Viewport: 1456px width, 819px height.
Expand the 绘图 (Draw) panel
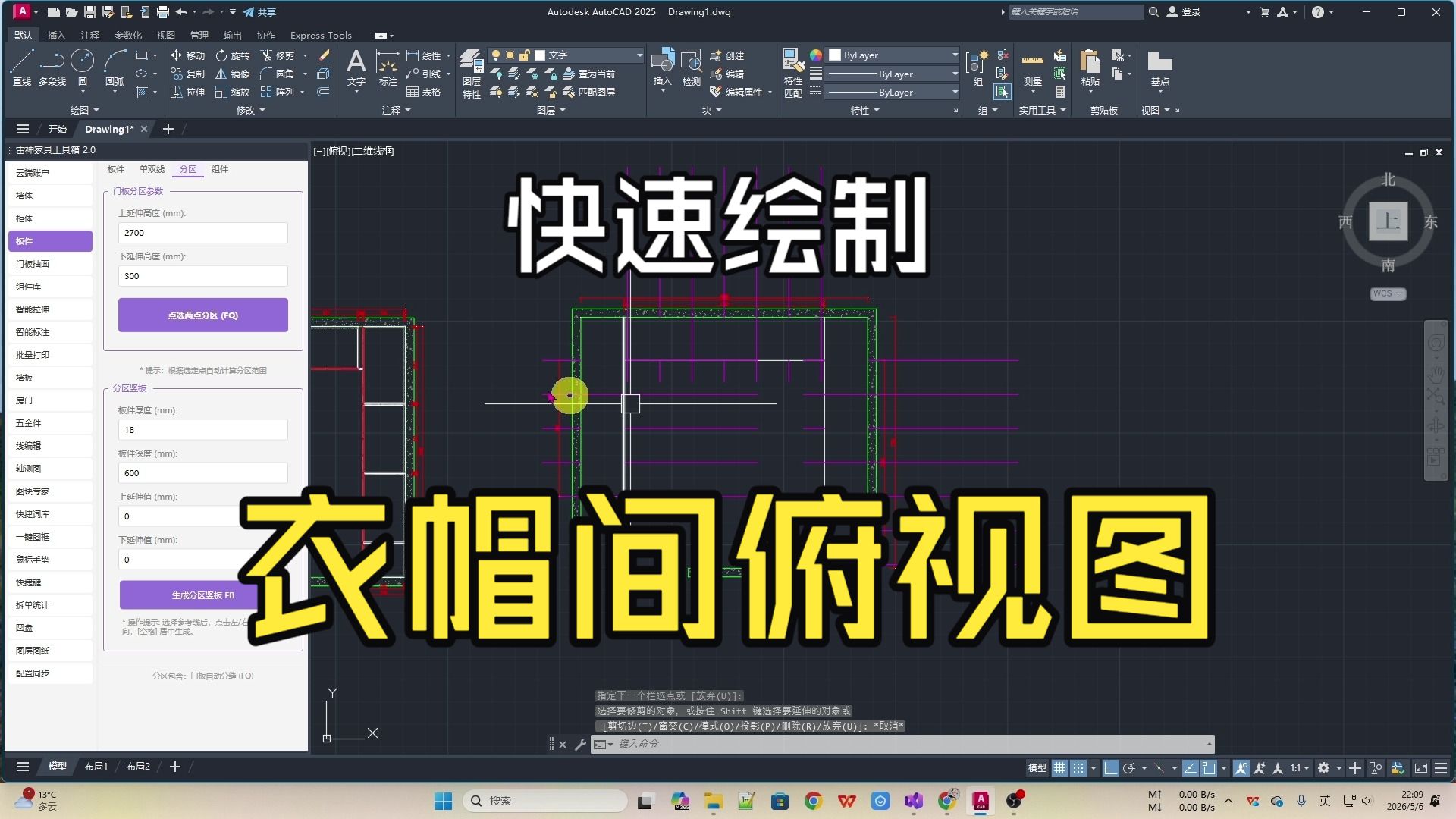(x=84, y=110)
